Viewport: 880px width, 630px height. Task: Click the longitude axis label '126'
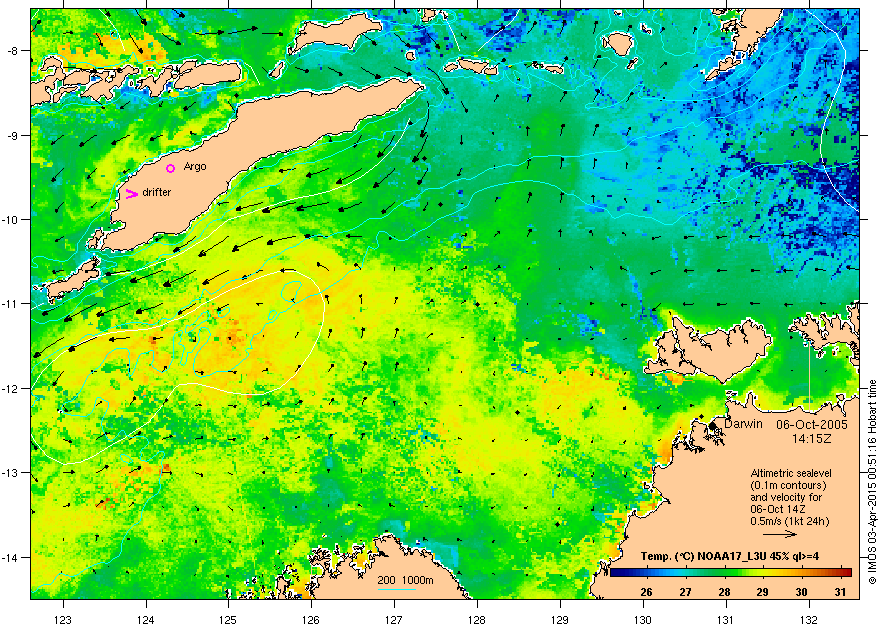311,620
